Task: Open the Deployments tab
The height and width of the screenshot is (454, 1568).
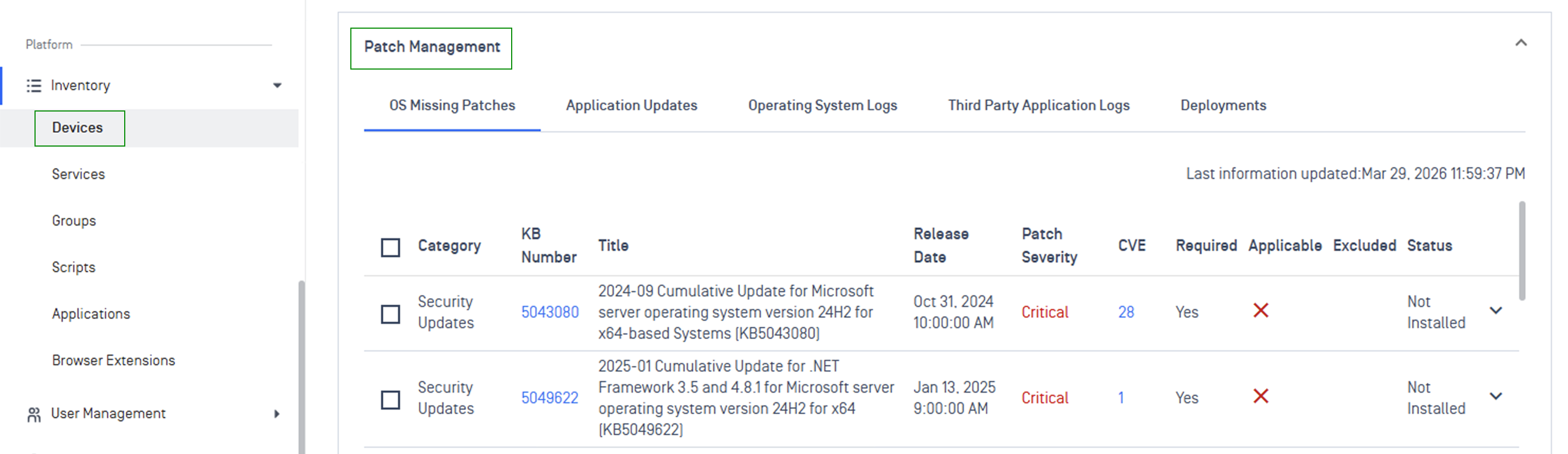Action: point(1223,105)
